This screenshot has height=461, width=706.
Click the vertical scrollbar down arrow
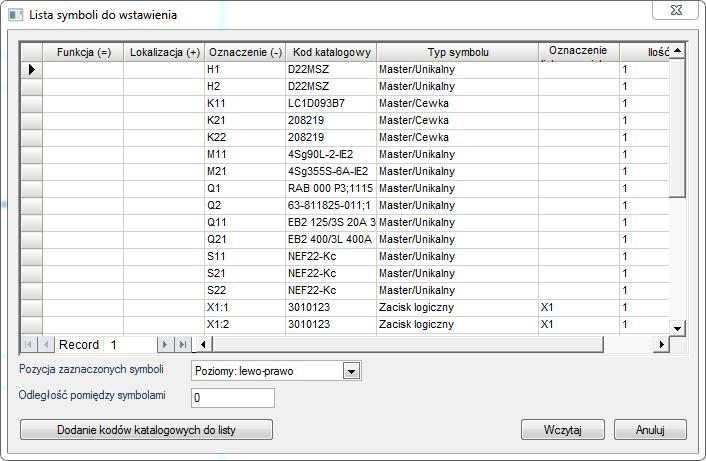pos(677,328)
